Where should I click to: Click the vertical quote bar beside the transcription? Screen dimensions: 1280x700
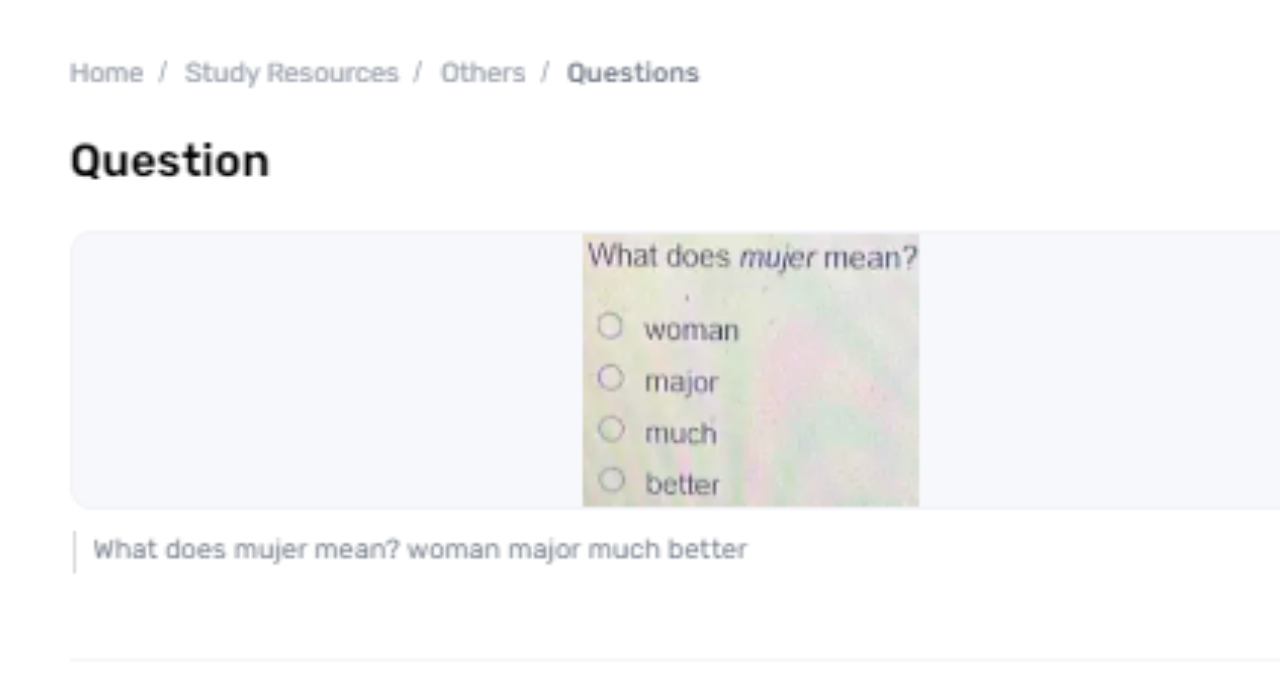coord(74,551)
